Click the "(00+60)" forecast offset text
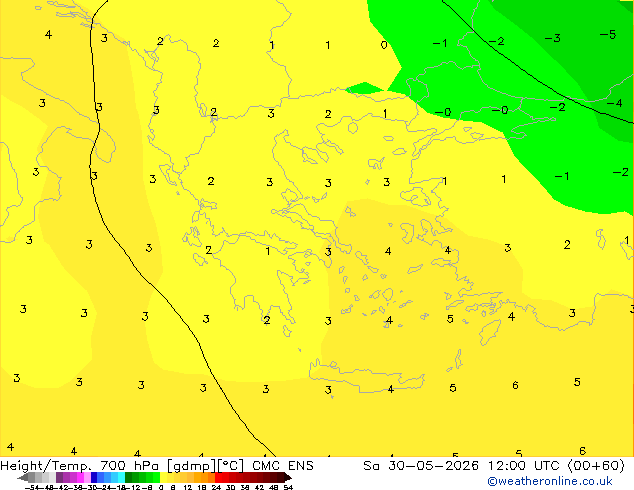The height and width of the screenshot is (490, 634). (596, 466)
